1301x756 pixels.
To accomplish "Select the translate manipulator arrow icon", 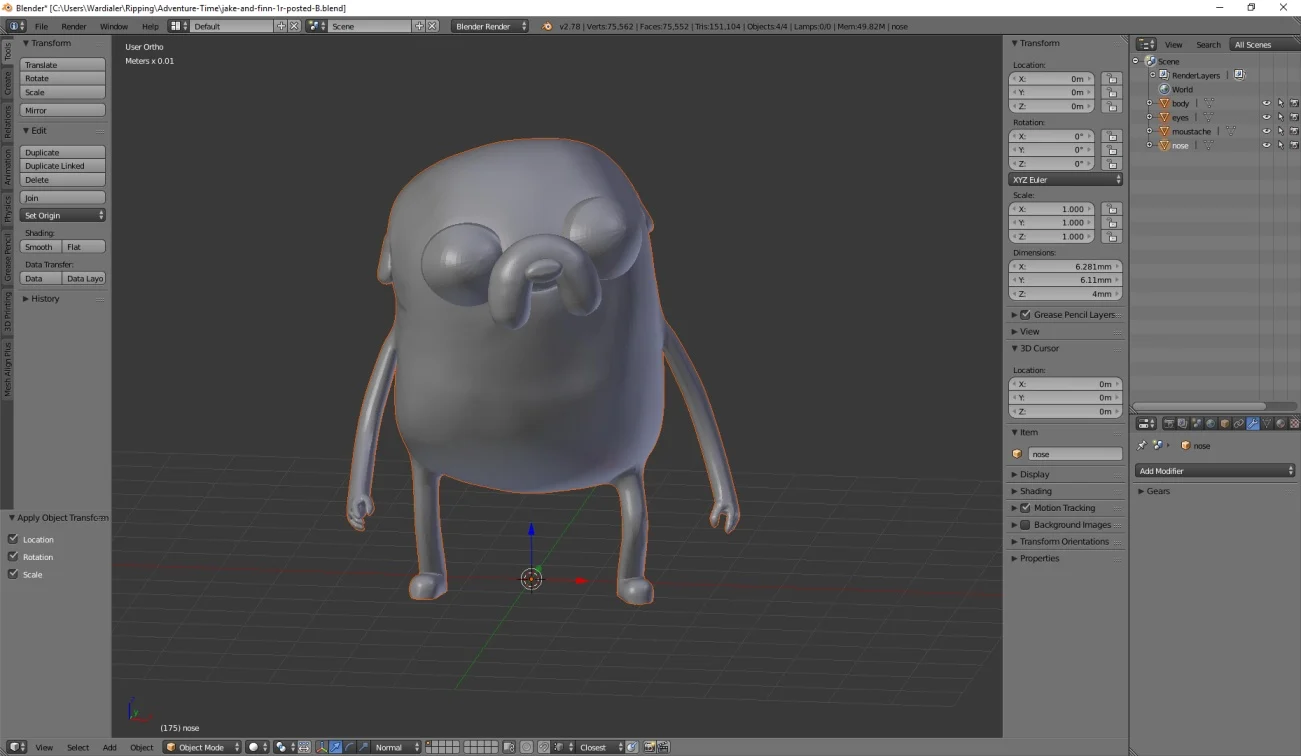I will (x=335, y=747).
